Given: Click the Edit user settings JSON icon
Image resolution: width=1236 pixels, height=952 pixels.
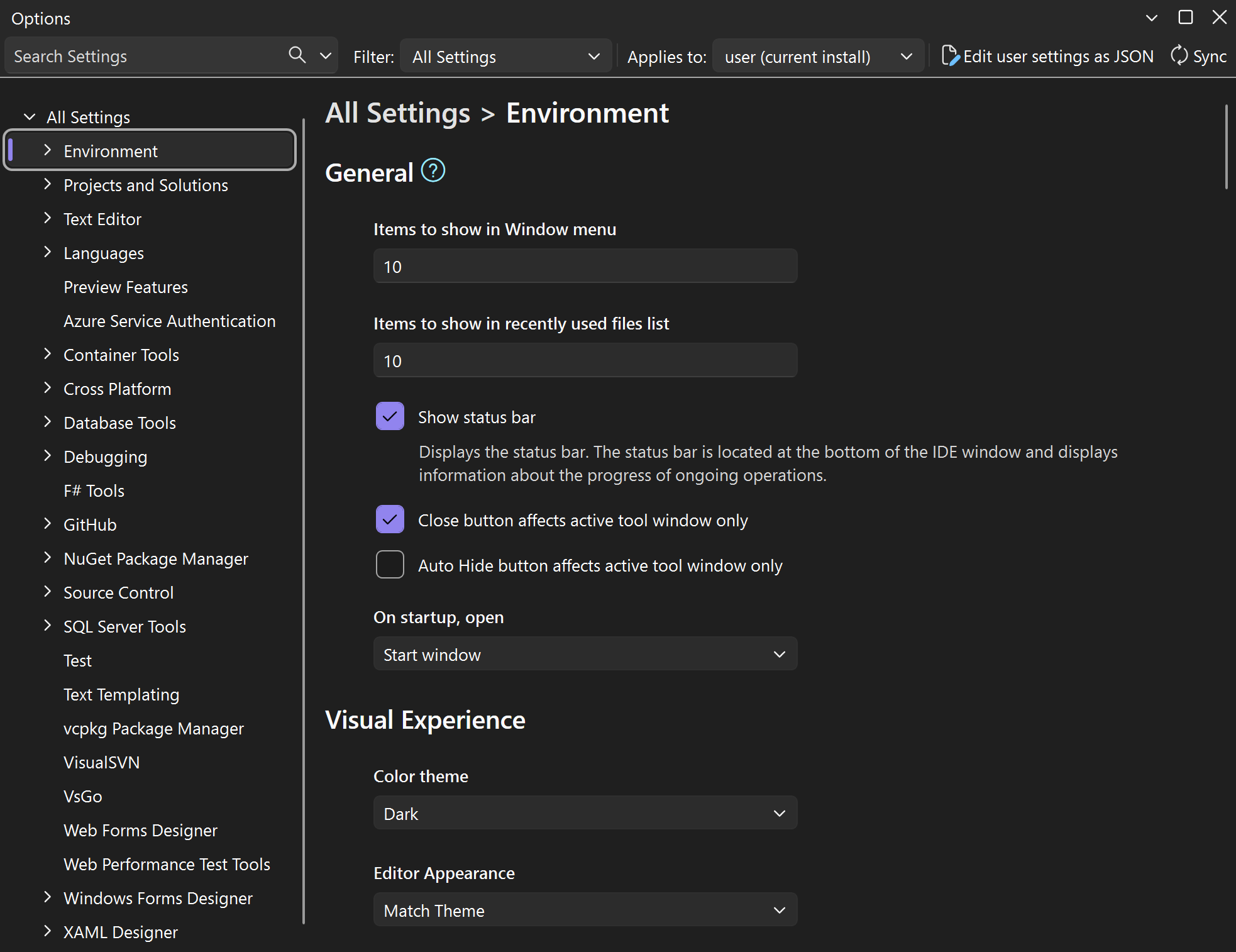Looking at the screenshot, I should (950, 56).
